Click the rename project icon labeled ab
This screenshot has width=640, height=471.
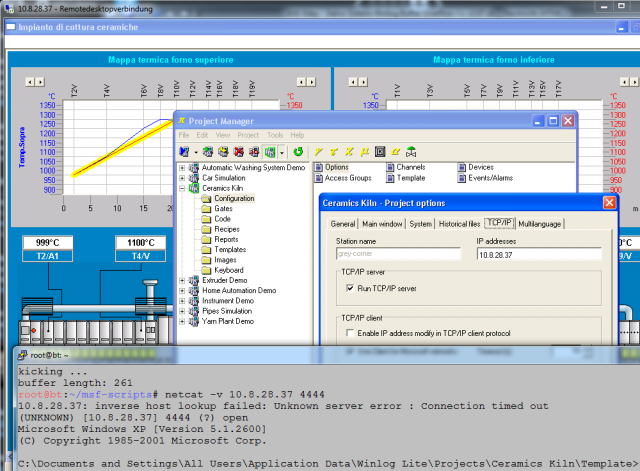[254, 152]
